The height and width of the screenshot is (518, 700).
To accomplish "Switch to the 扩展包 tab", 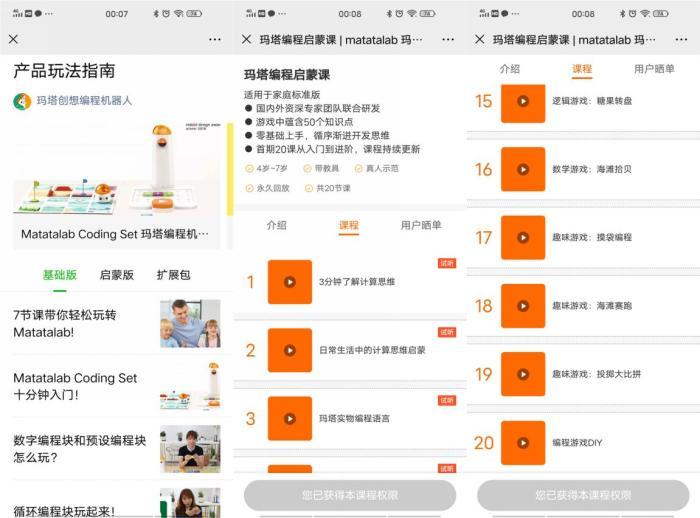I will tap(173, 275).
